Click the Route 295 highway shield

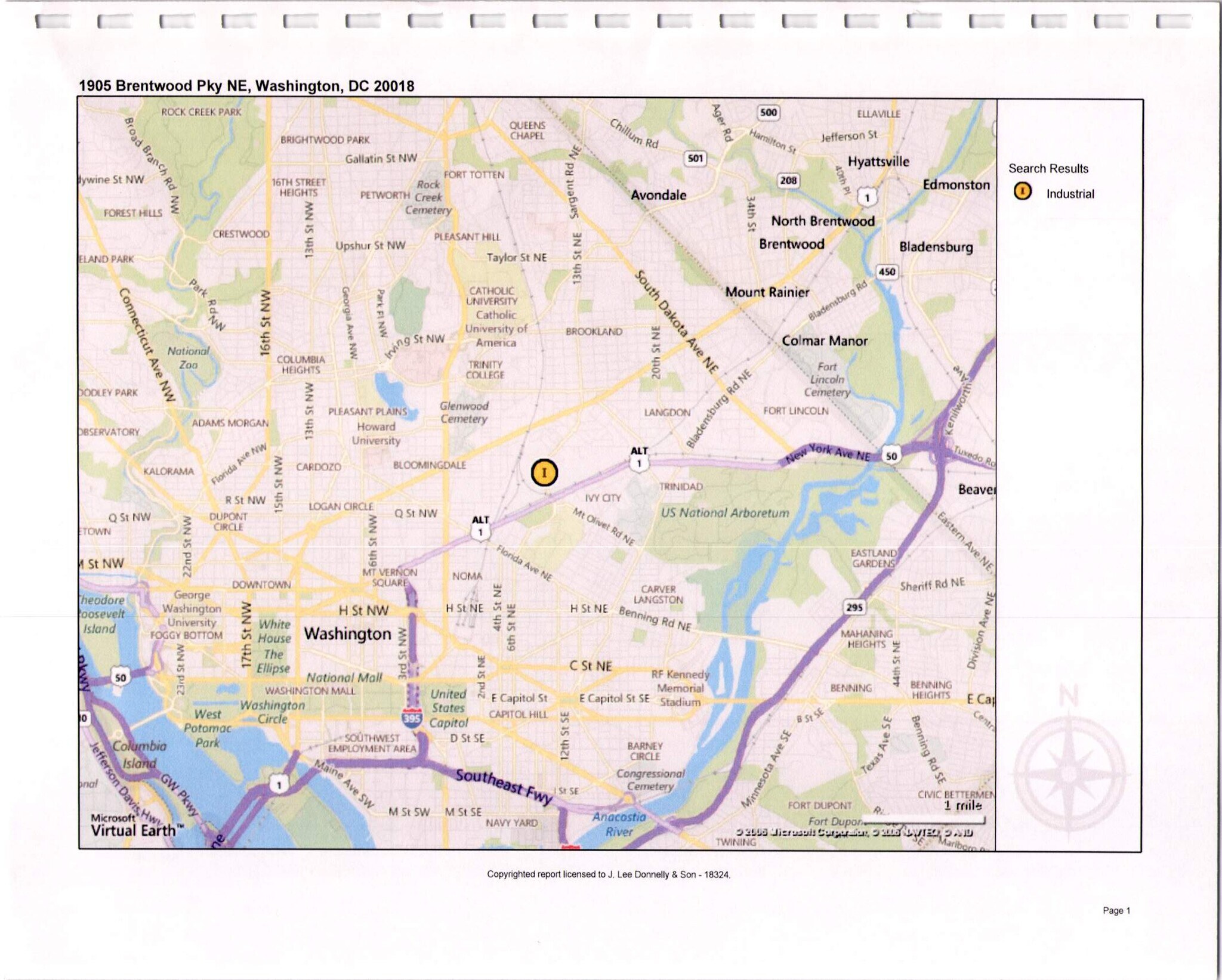pos(854,607)
